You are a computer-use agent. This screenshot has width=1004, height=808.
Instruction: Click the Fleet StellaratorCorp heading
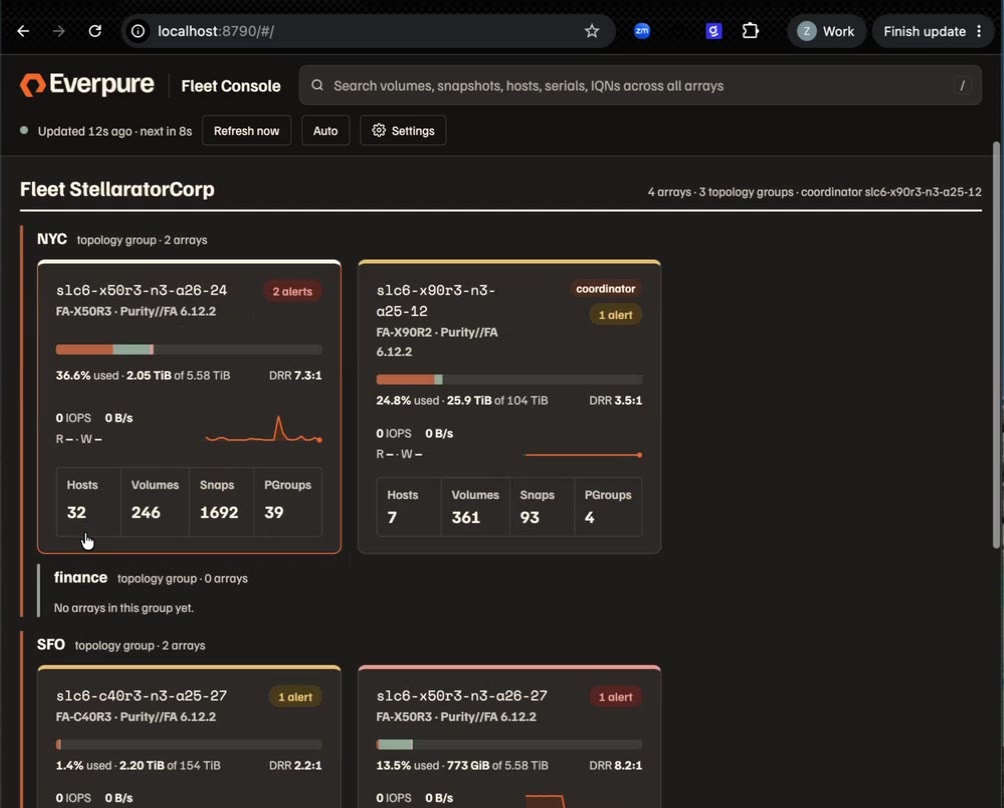pos(117,190)
